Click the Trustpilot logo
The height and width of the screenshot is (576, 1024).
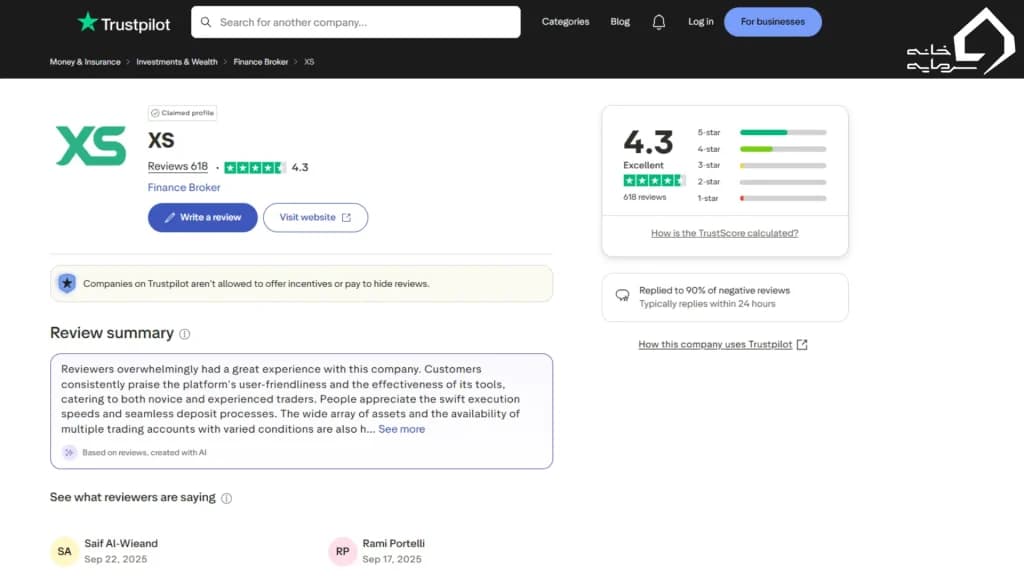pyautogui.click(x=123, y=23)
